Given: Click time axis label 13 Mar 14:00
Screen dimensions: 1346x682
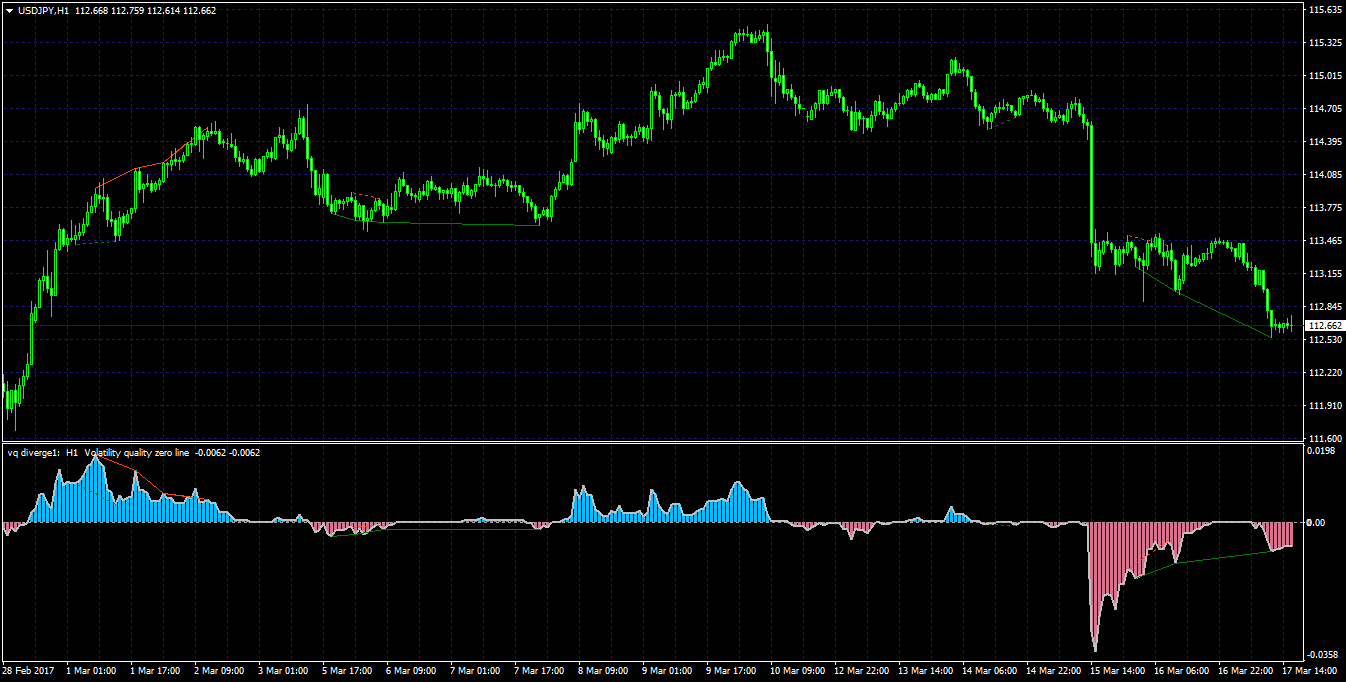Looking at the screenshot, I should 926,670.
